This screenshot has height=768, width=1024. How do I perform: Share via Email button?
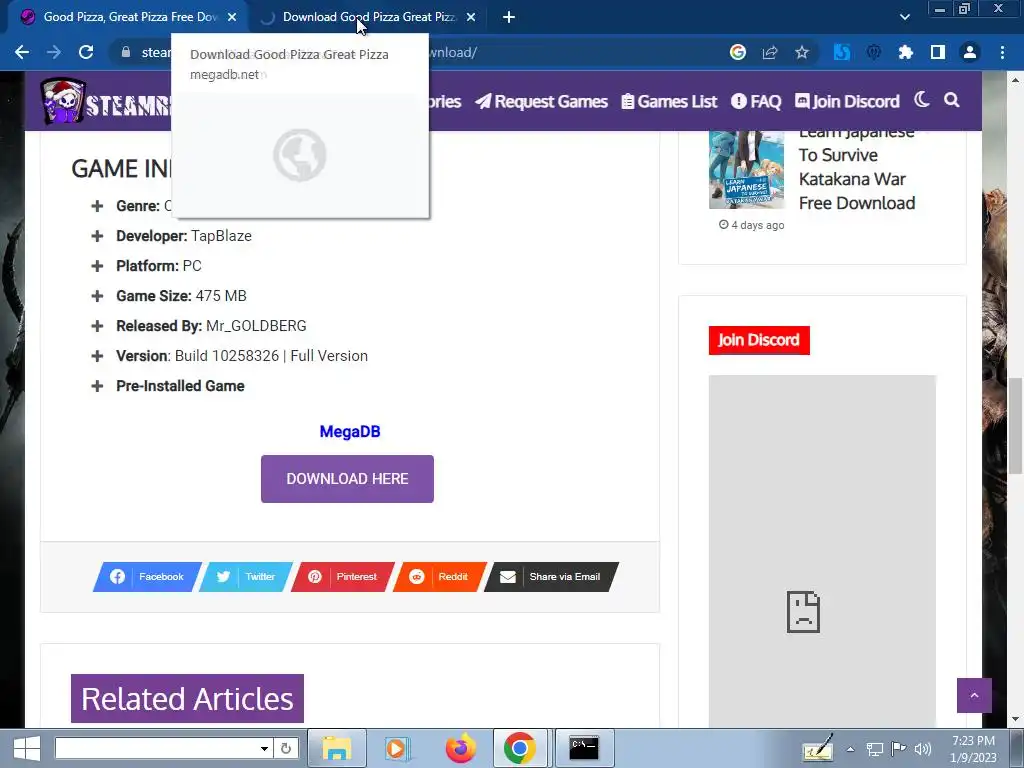[551, 577]
